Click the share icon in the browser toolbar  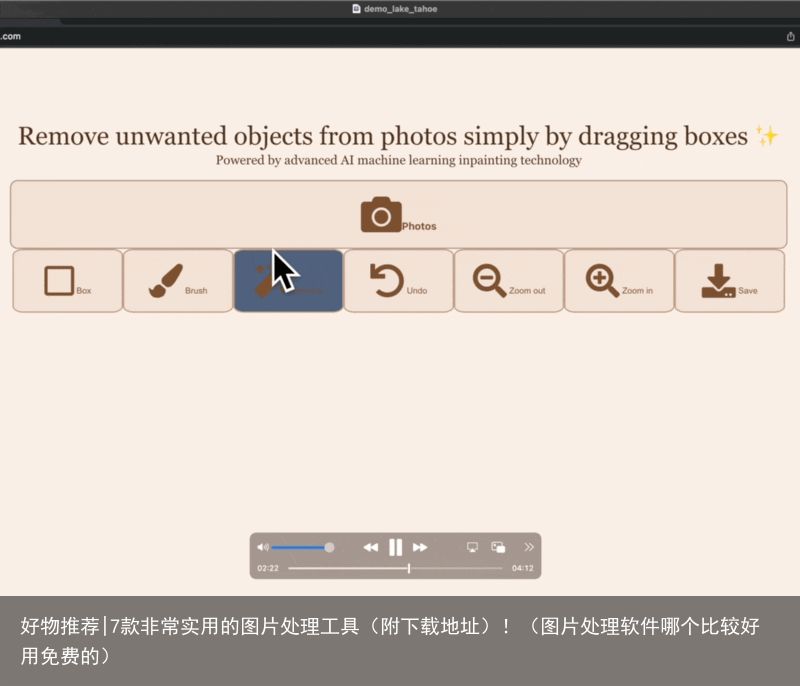pyautogui.click(x=790, y=36)
